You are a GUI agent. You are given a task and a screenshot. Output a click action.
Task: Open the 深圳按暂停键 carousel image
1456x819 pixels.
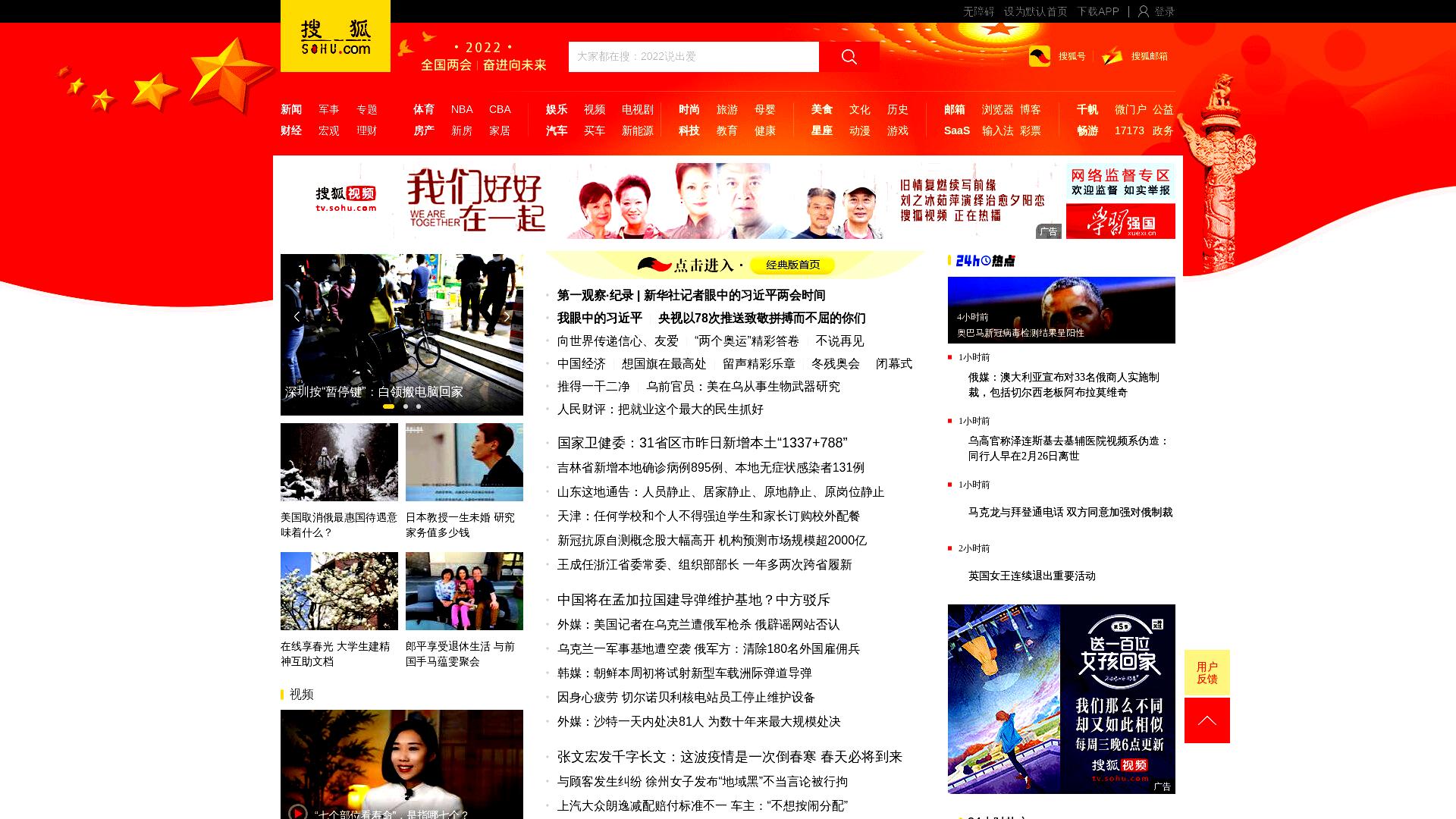point(402,334)
